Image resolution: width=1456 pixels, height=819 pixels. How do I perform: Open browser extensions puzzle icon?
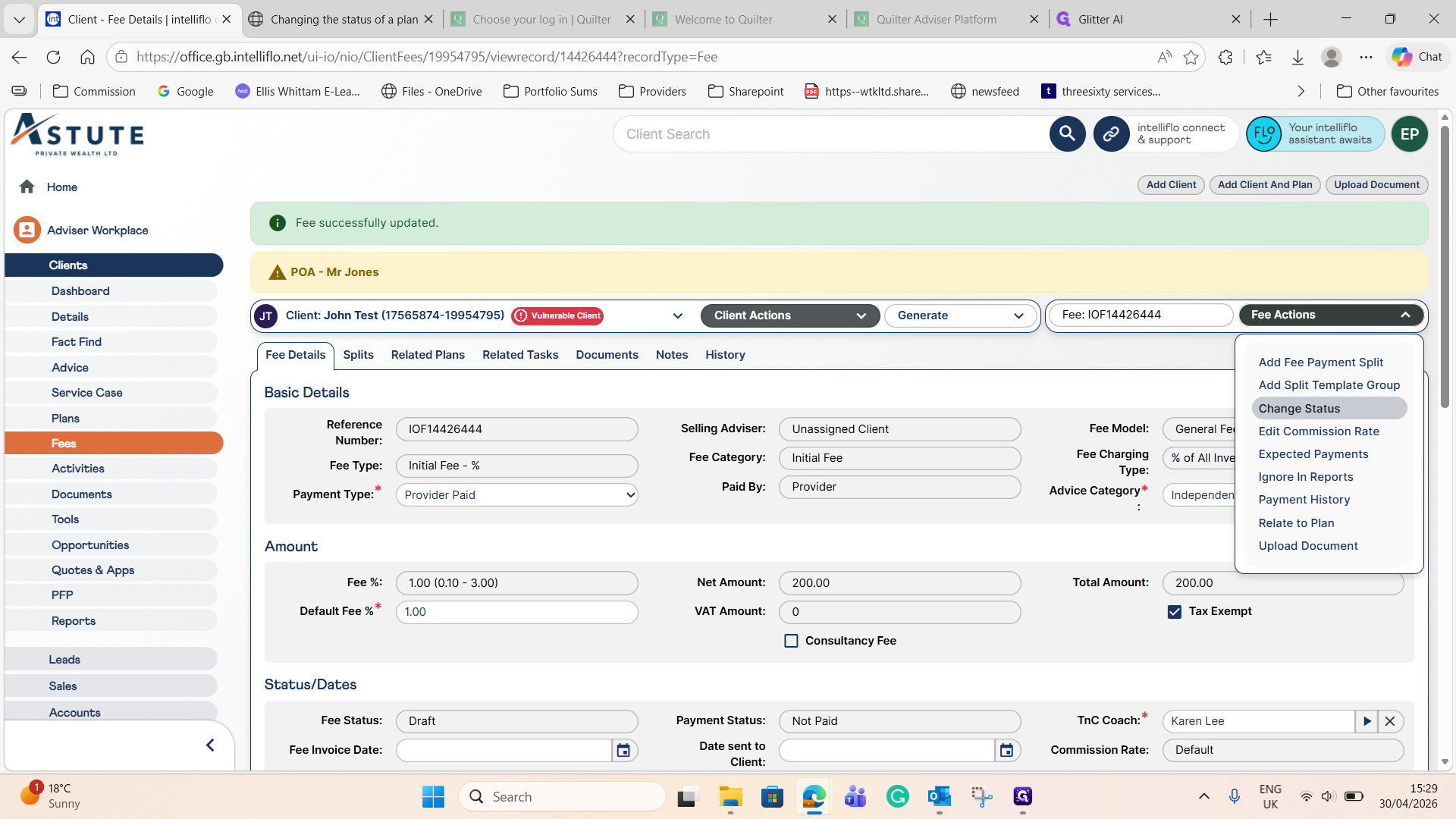coord(1225,57)
